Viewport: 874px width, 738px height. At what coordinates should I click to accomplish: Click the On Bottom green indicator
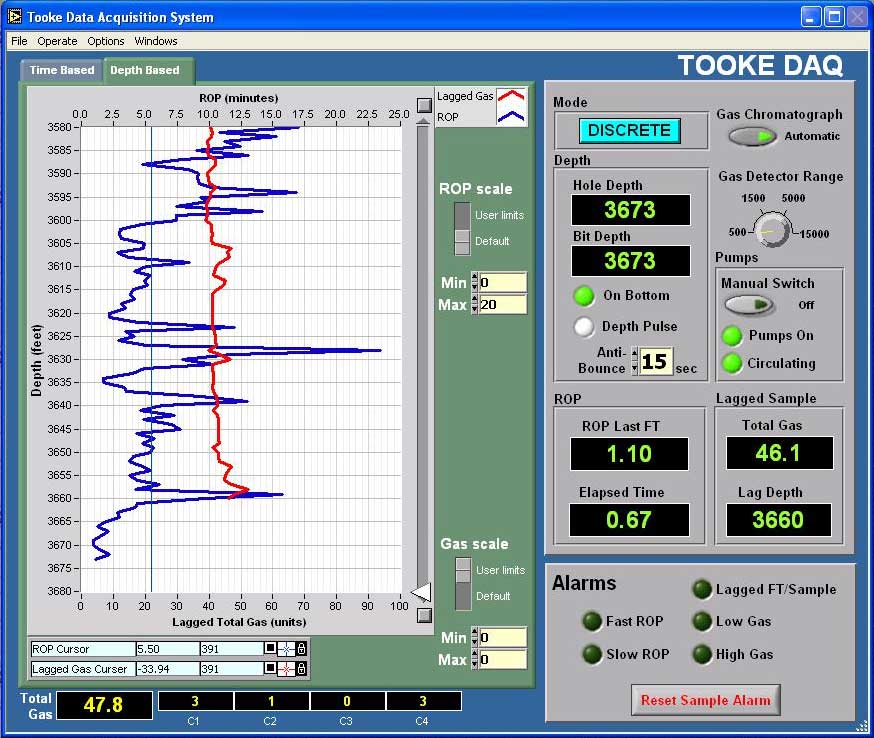point(584,296)
